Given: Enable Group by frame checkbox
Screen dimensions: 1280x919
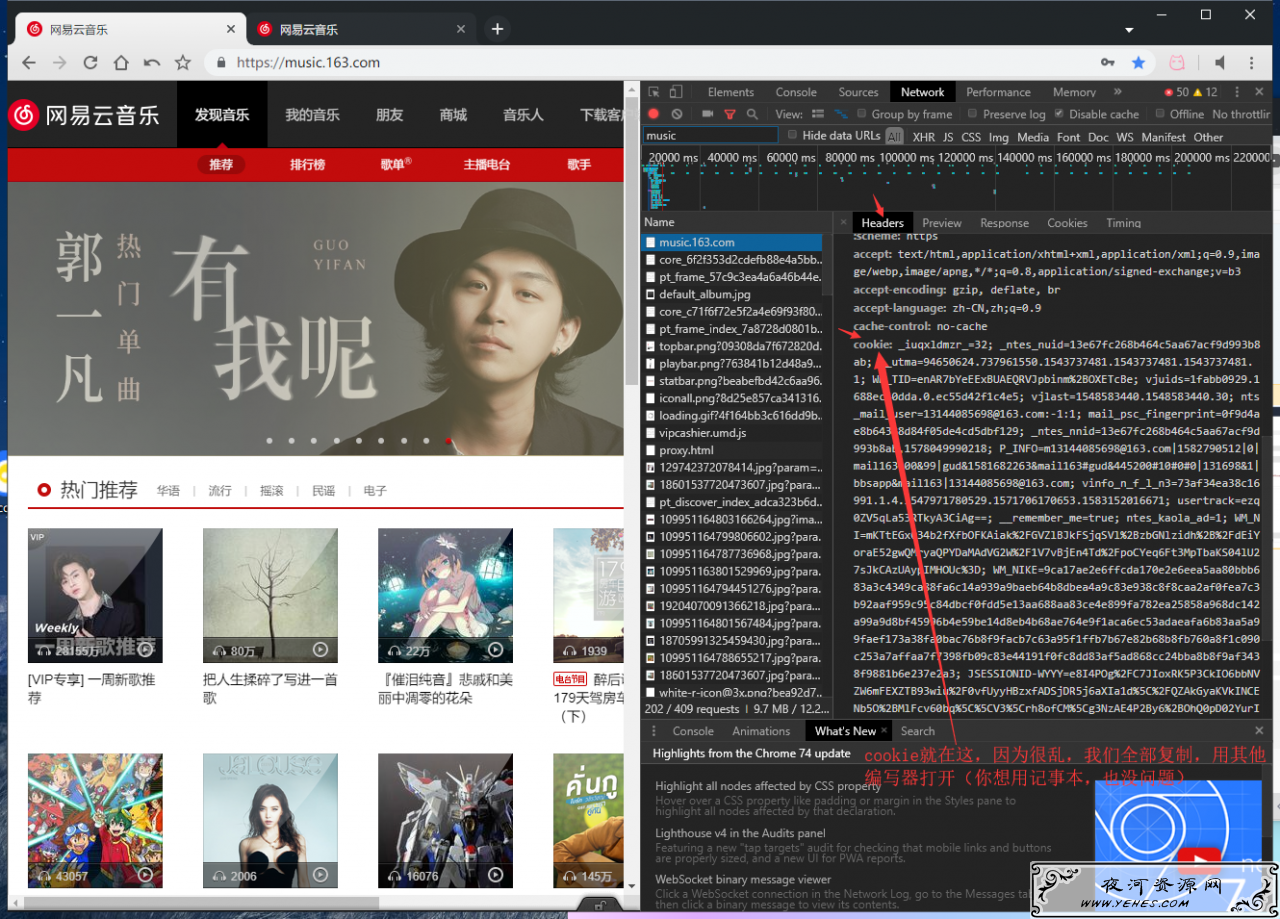Looking at the screenshot, I should click(x=861, y=114).
